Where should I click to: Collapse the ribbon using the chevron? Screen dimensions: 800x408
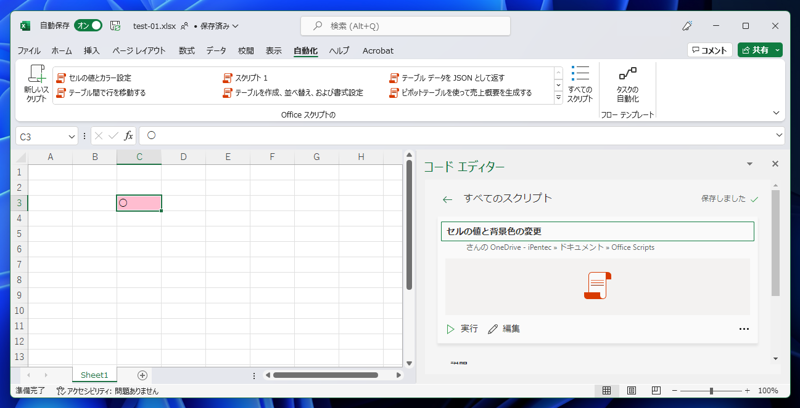coord(777,113)
